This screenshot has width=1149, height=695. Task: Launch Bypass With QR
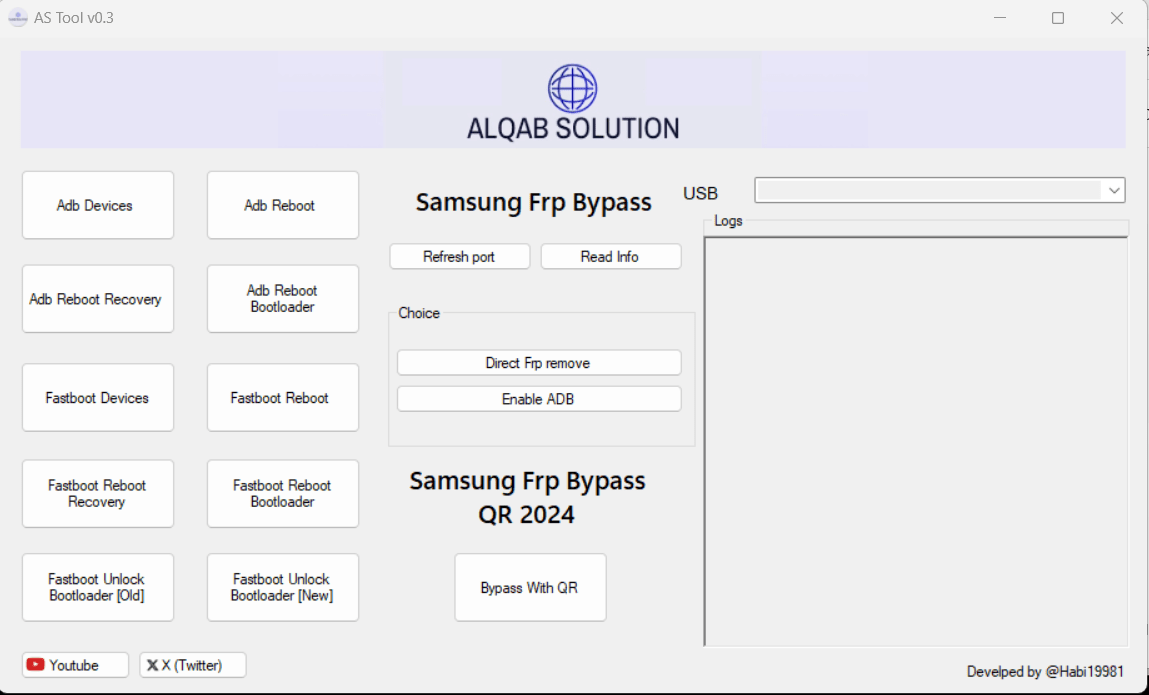point(531,587)
